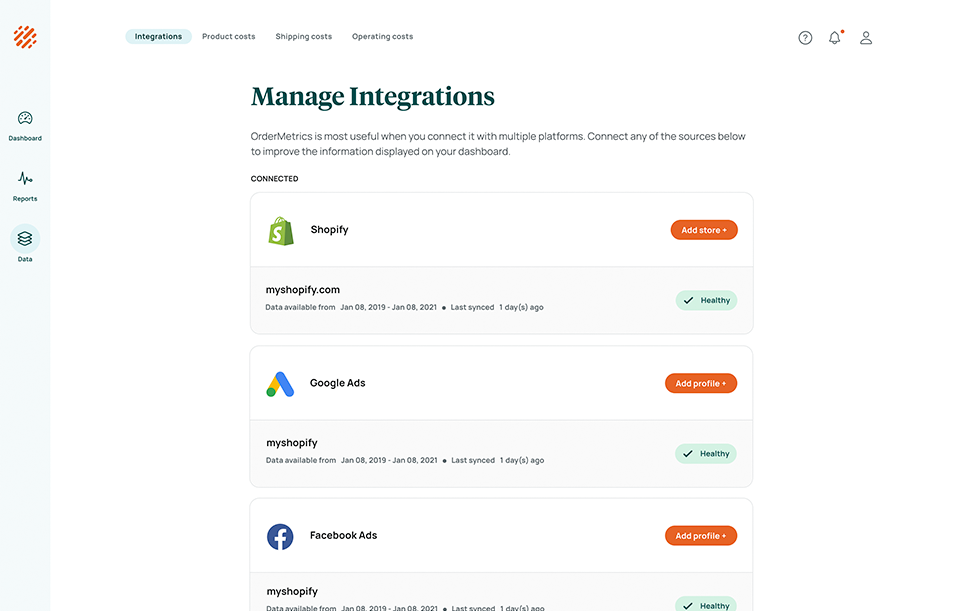The height and width of the screenshot is (611, 953).
Task: Select the Data sidebar icon
Action: (25, 239)
